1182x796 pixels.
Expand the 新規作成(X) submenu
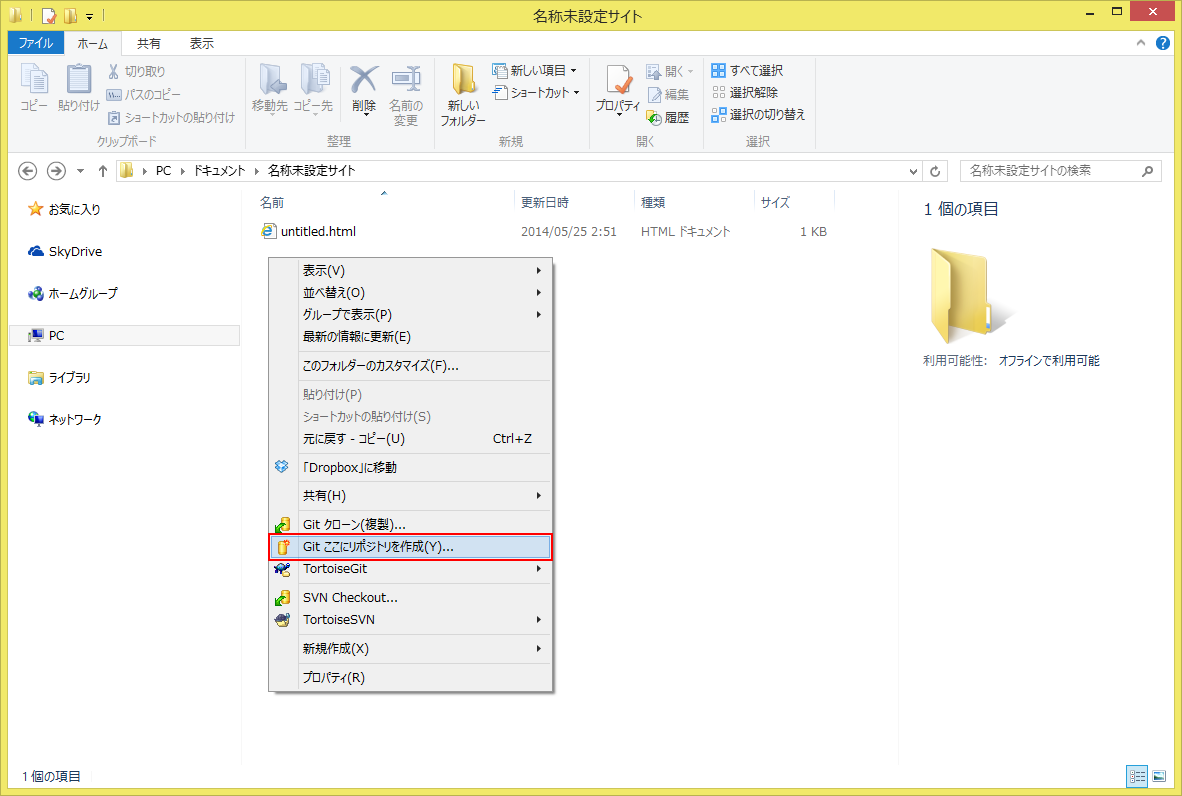(539, 648)
